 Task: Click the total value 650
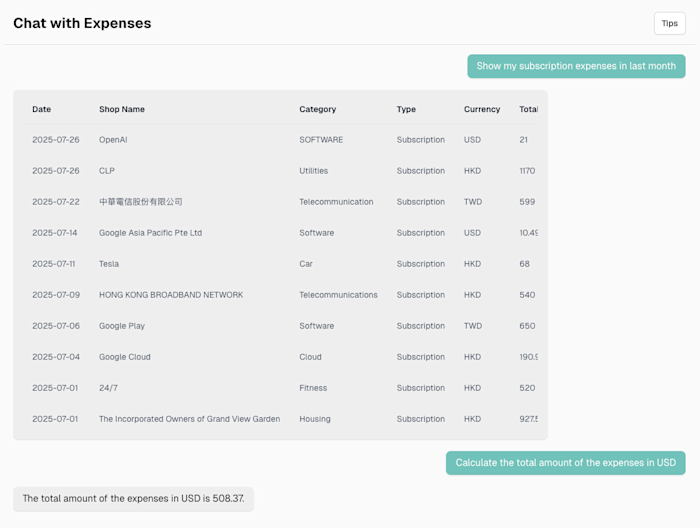(x=527, y=326)
